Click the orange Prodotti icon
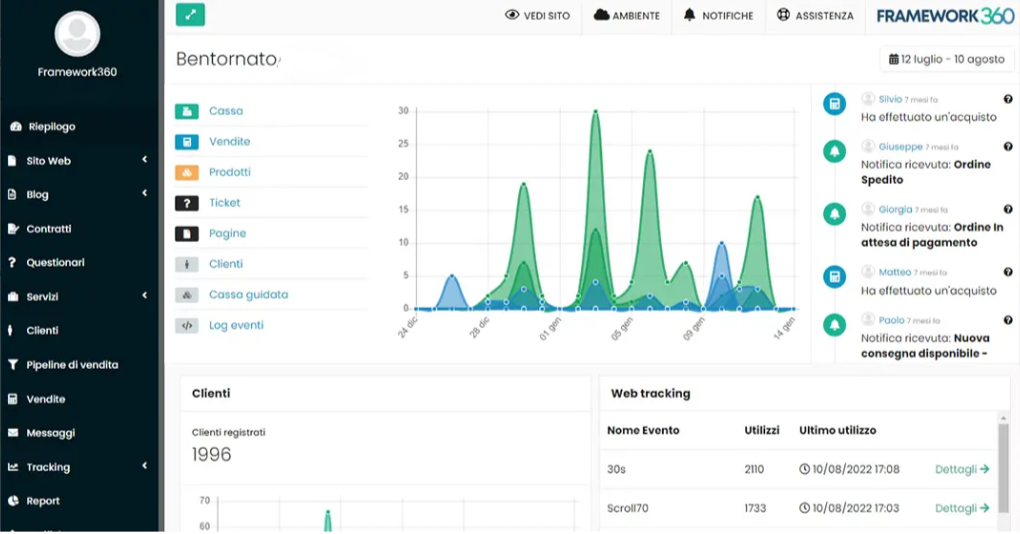 click(x=187, y=172)
